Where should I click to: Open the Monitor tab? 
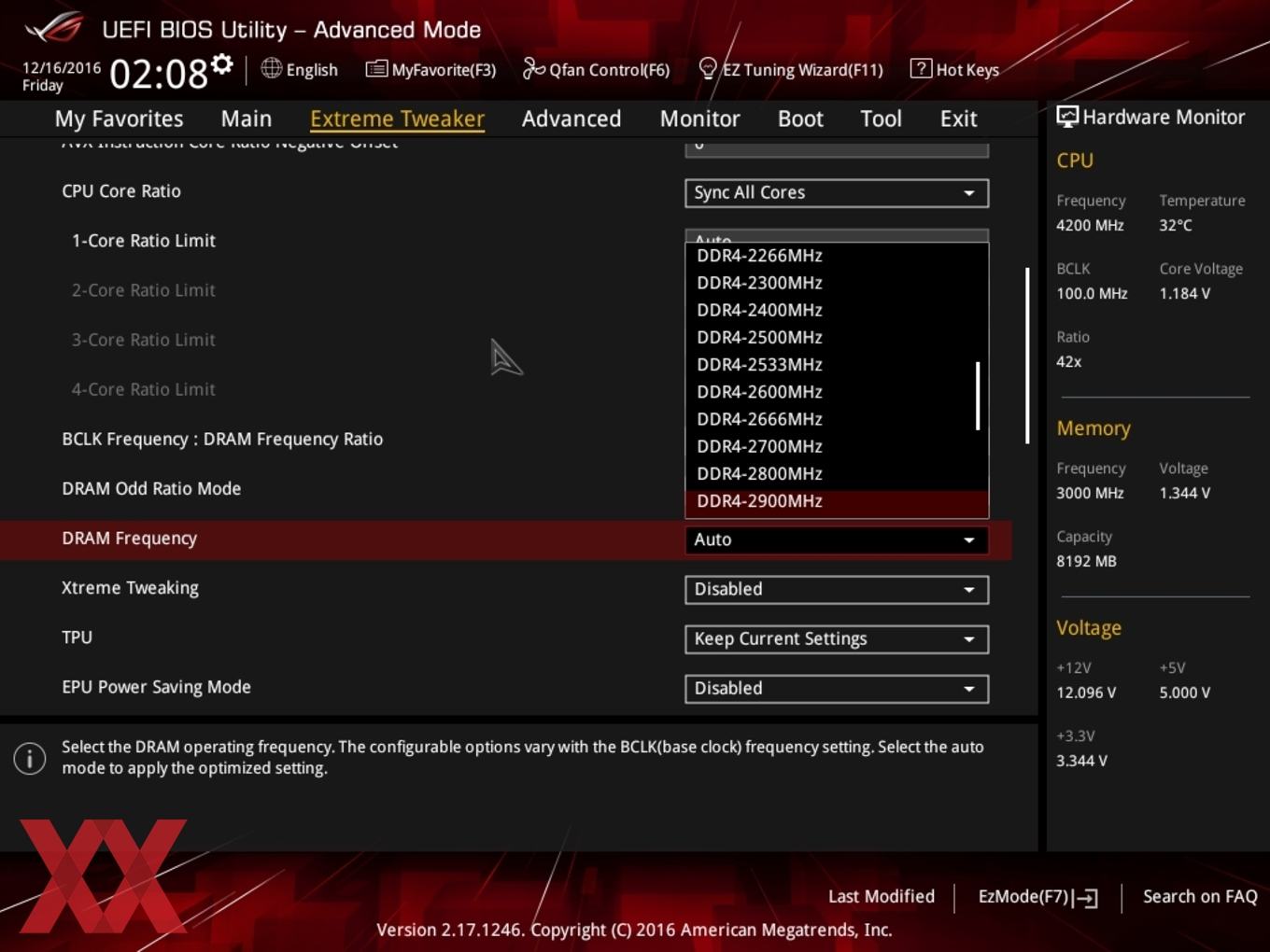click(x=700, y=119)
